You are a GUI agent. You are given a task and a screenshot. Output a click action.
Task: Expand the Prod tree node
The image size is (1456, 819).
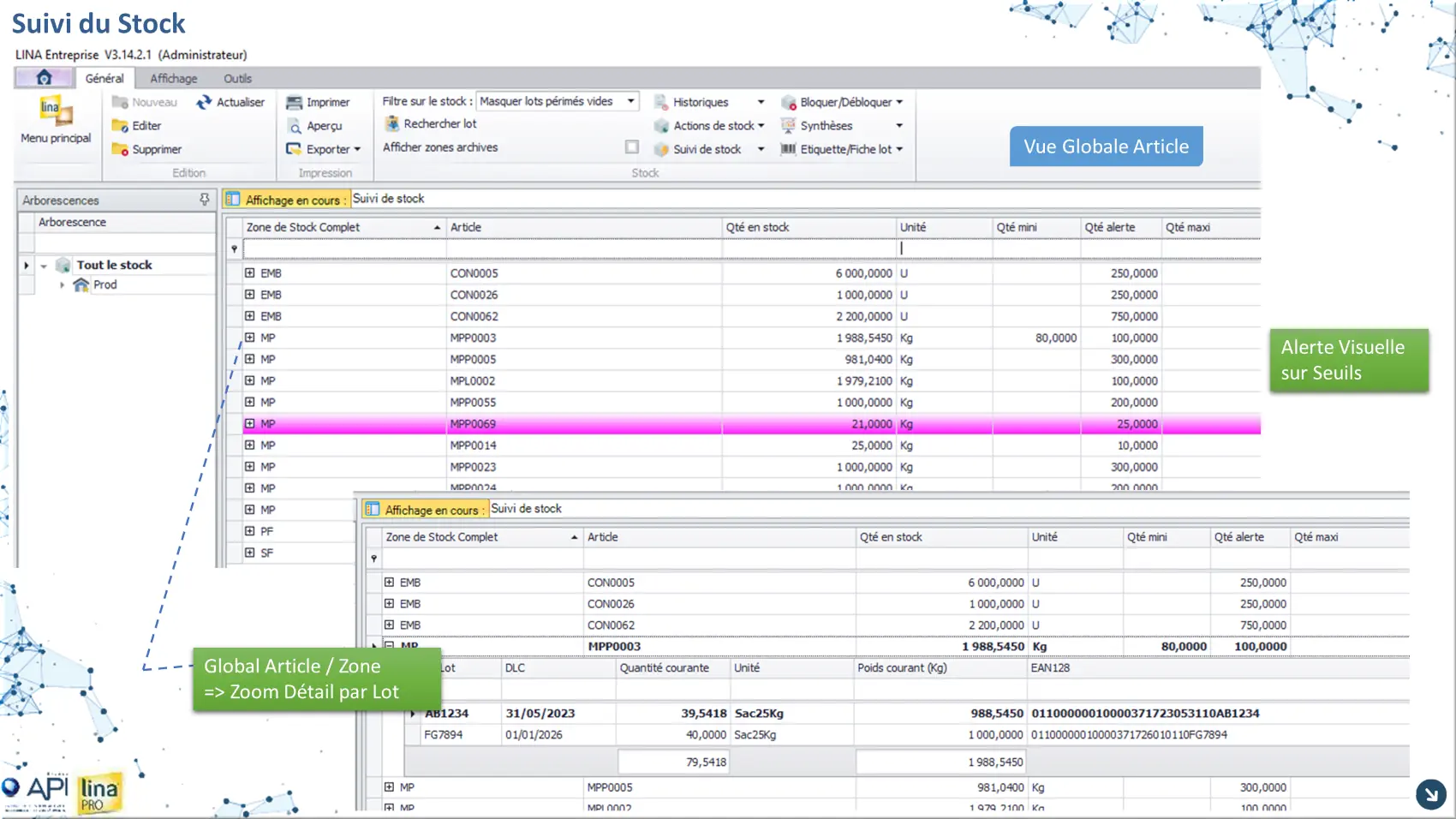62,285
